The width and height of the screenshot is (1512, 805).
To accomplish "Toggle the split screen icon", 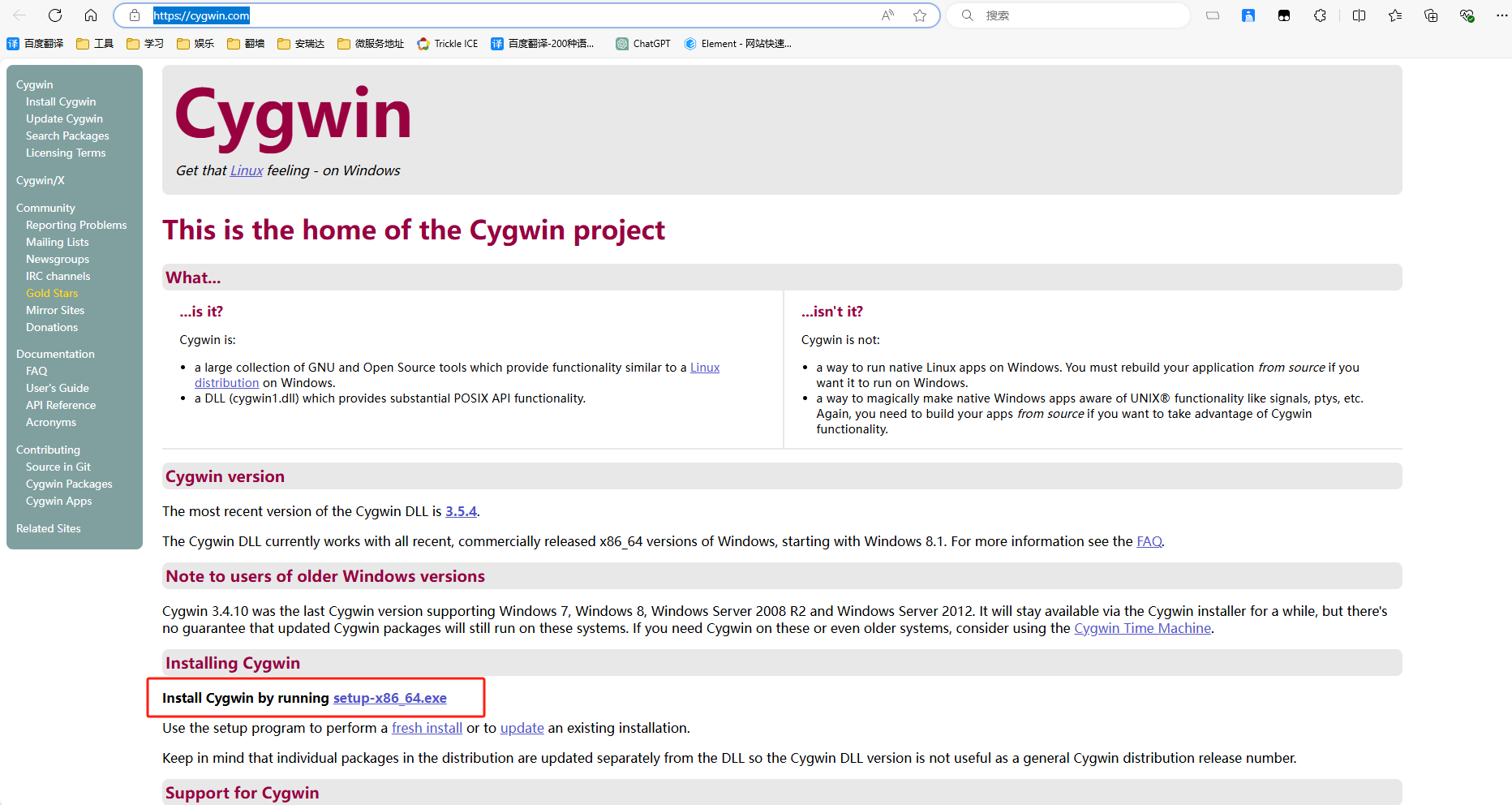I will click(x=1360, y=15).
